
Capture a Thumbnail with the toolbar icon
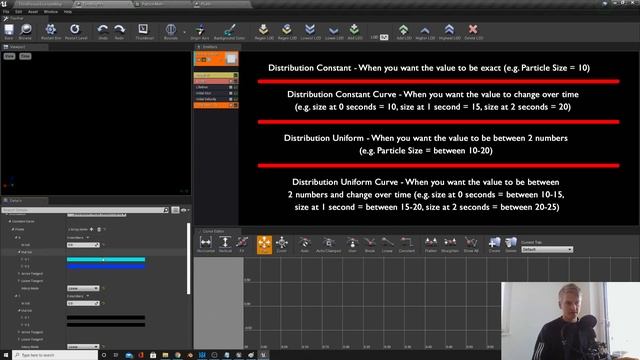144,30
